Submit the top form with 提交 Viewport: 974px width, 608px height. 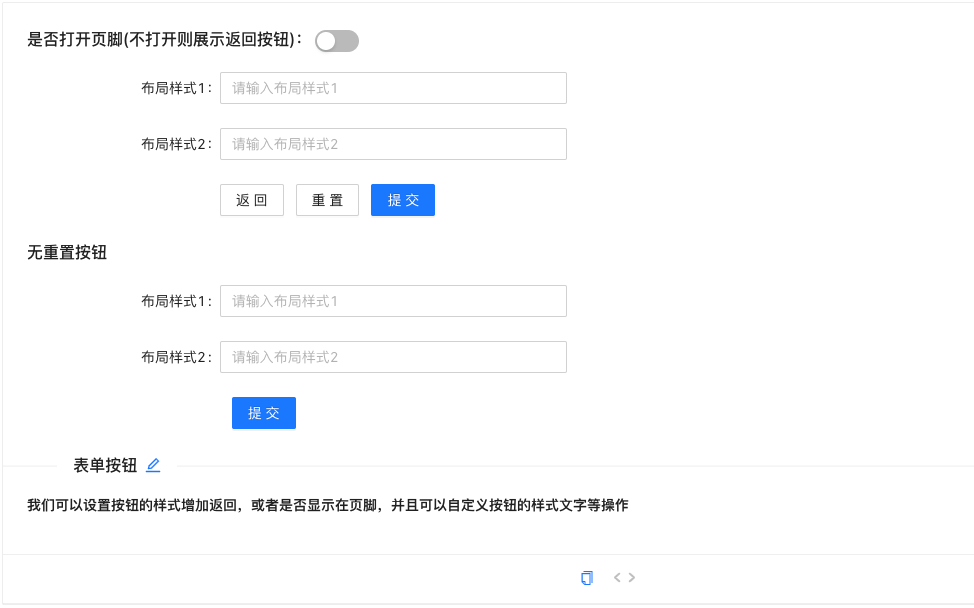(x=403, y=200)
